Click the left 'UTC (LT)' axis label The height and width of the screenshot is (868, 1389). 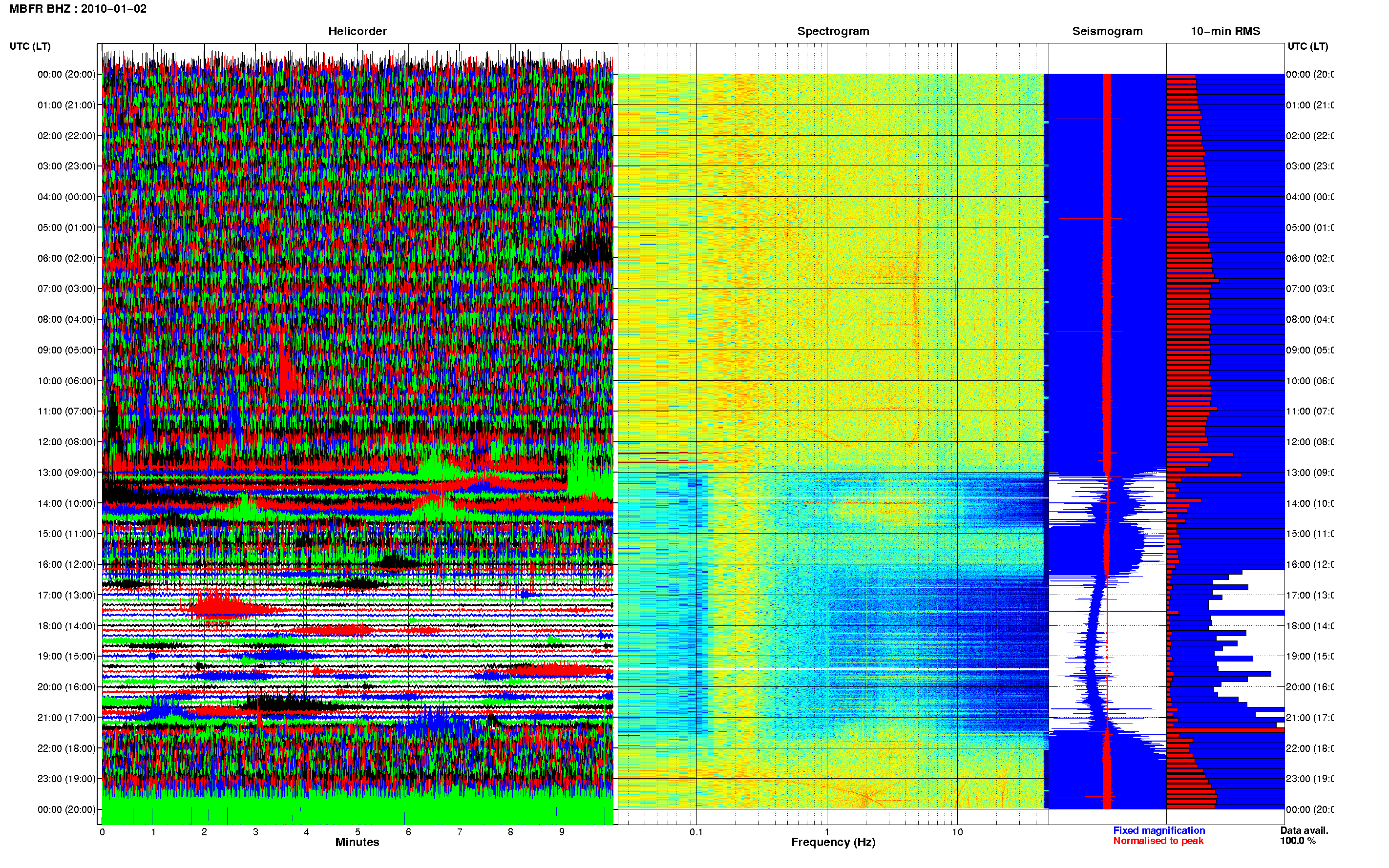pyautogui.click(x=30, y=46)
